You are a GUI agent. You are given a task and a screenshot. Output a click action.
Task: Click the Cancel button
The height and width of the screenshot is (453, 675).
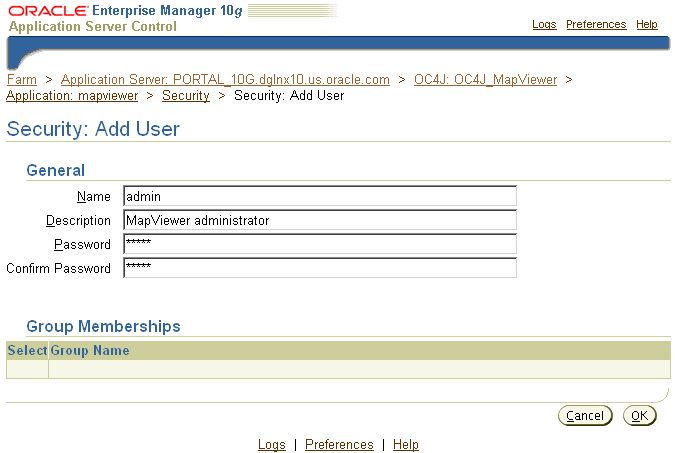(x=585, y=416)
